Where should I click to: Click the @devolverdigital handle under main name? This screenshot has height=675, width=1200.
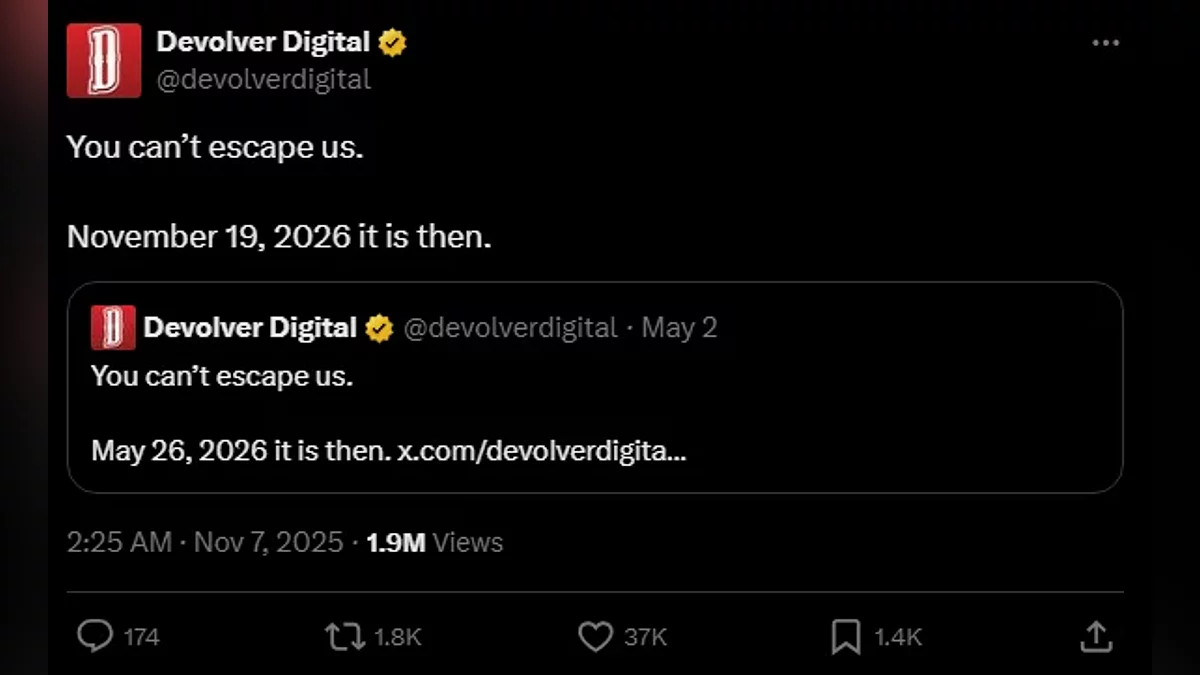(x=263, y=79)
